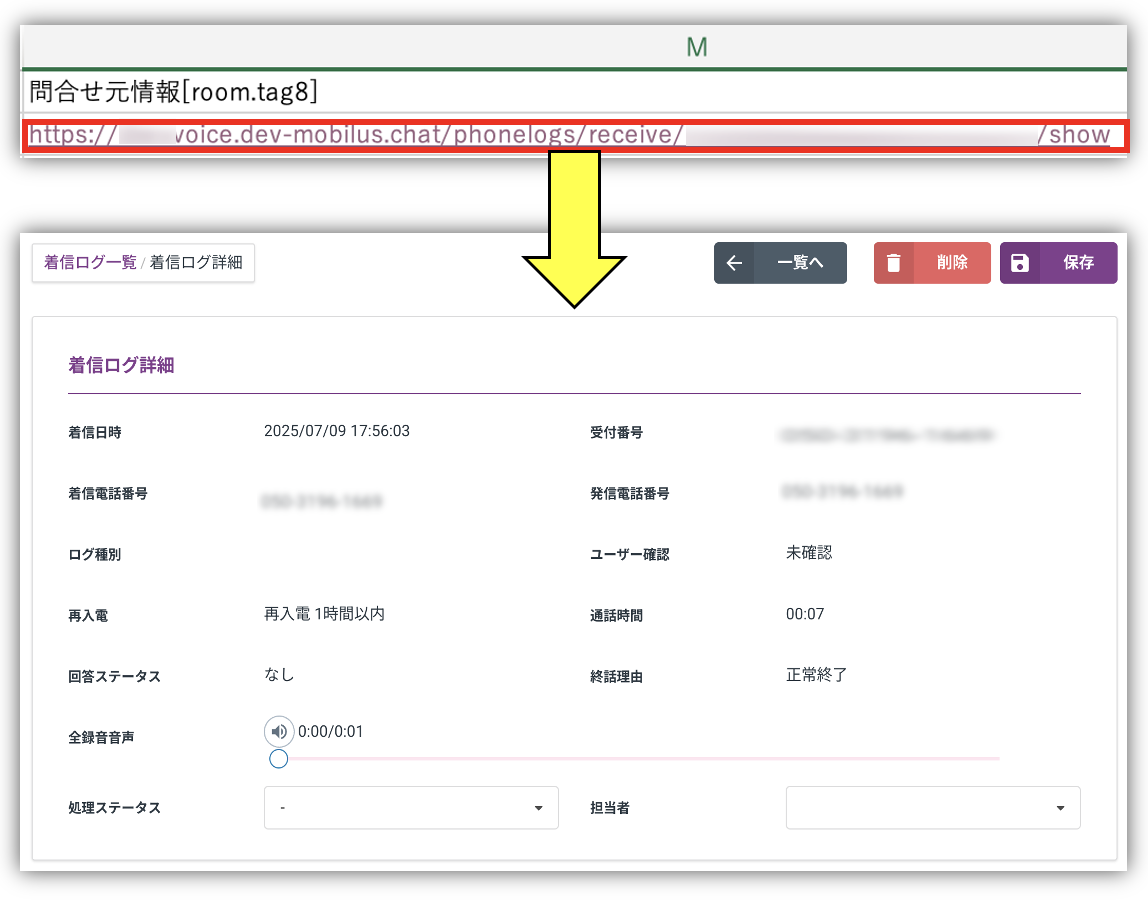The image size is (1148, 900).
Task: Click the 0:00/0:01 audio time display
Action: click(331, 732)
